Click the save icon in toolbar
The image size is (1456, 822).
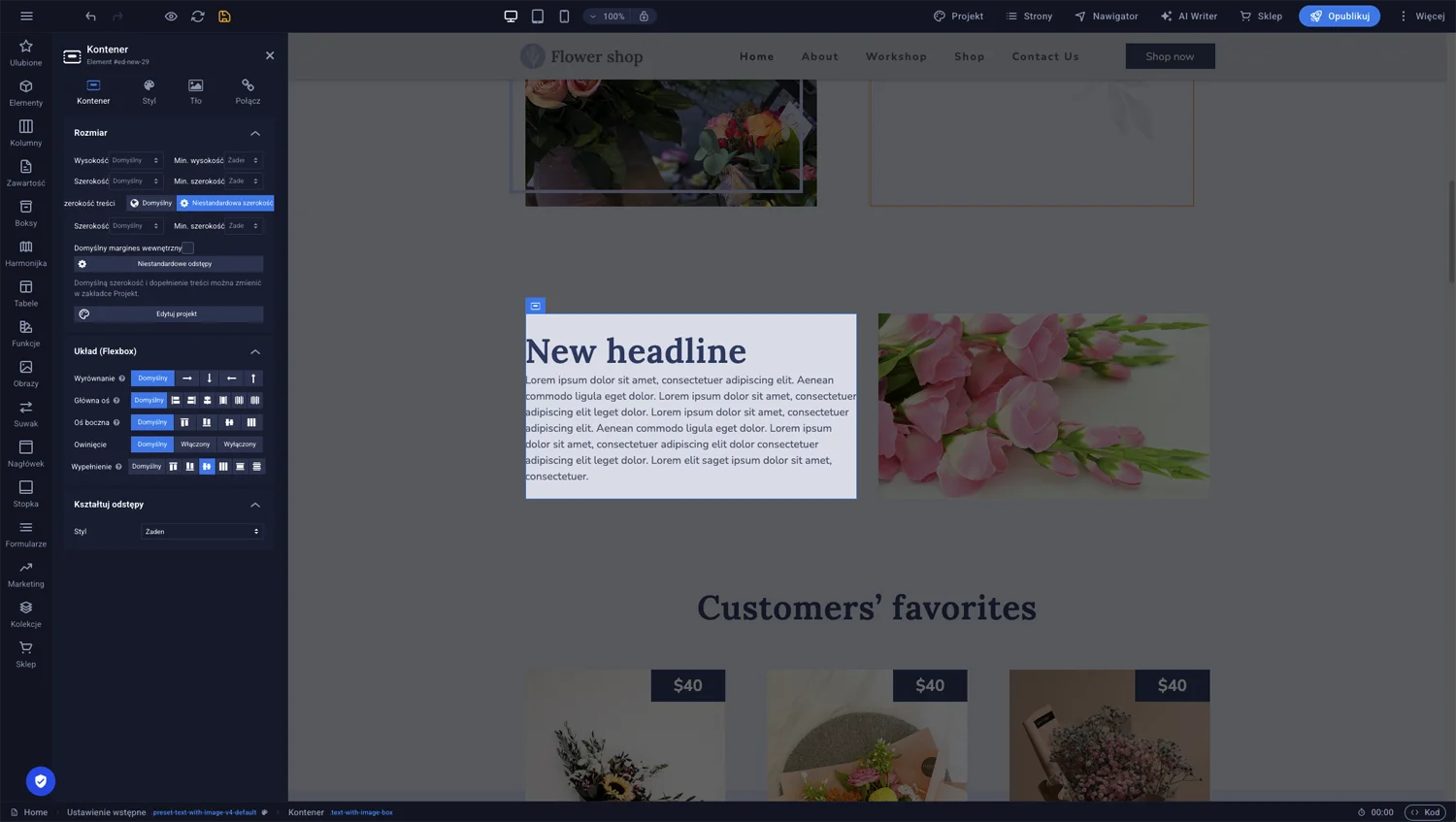point(224,16)
